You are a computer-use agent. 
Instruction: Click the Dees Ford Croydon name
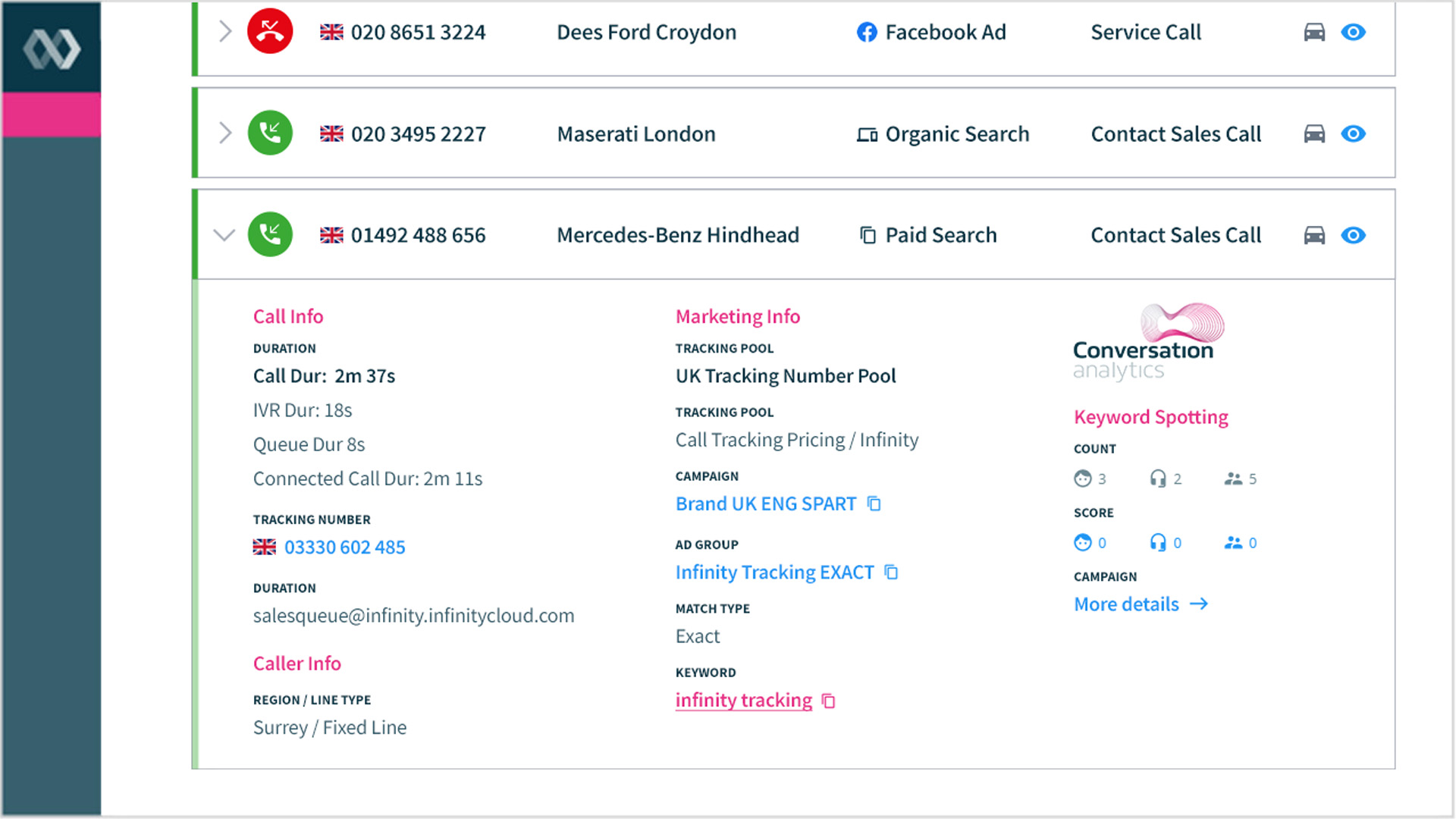coord(646,33)
